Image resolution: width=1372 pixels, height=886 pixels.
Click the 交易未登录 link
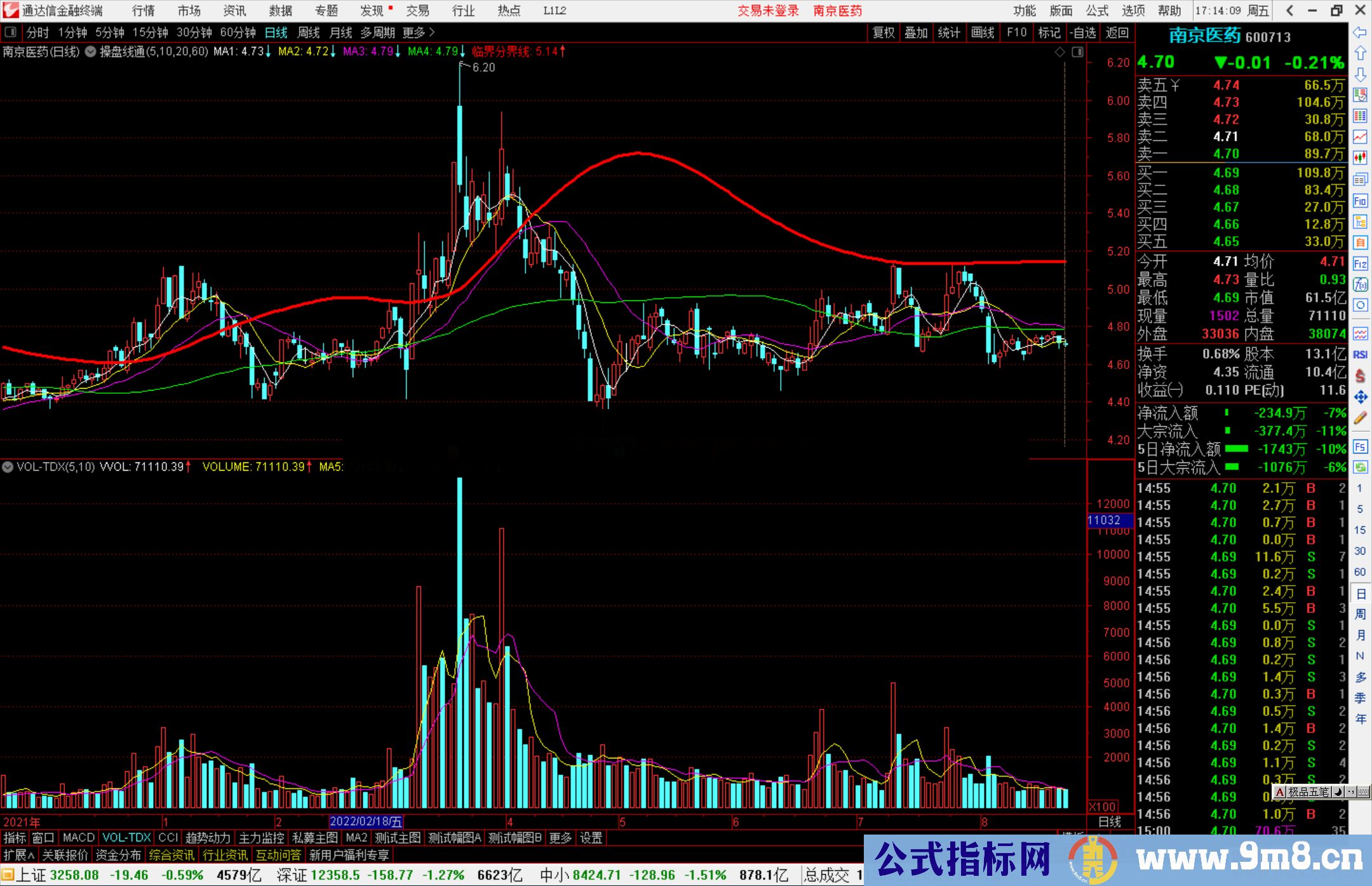pyautogui.click(x=768, y=11)
